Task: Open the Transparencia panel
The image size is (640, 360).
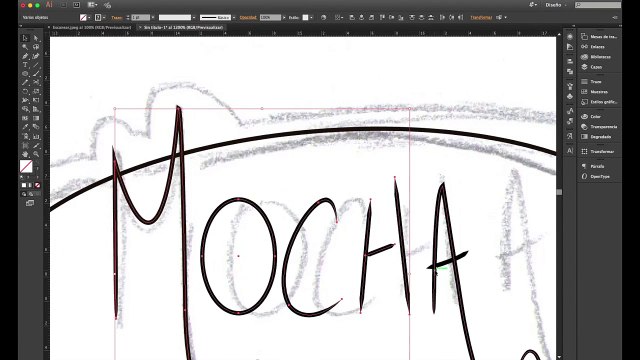Action: click(598, 127)
